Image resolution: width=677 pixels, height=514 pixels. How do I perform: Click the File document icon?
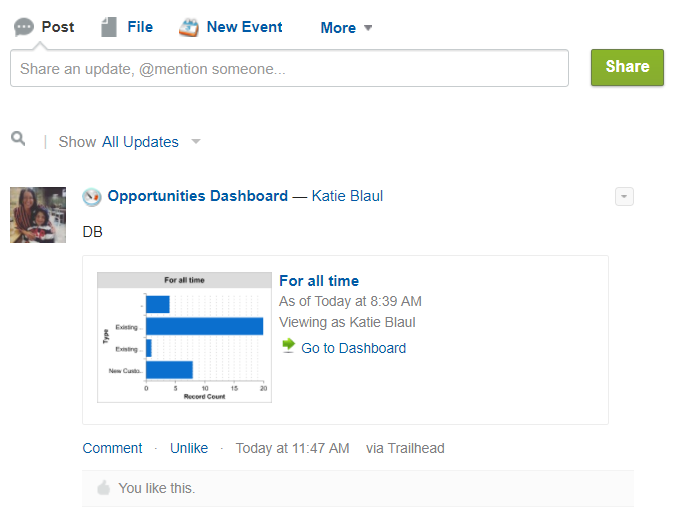pos(110,27)
